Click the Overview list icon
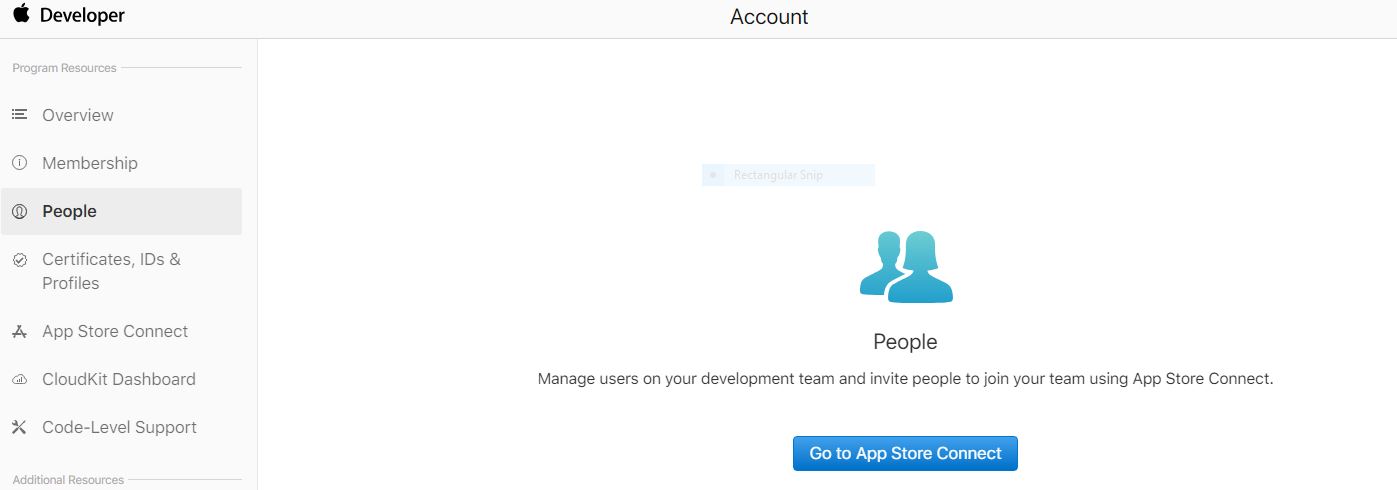Viewport: 1397px width, 490px height. pos(19,115)
